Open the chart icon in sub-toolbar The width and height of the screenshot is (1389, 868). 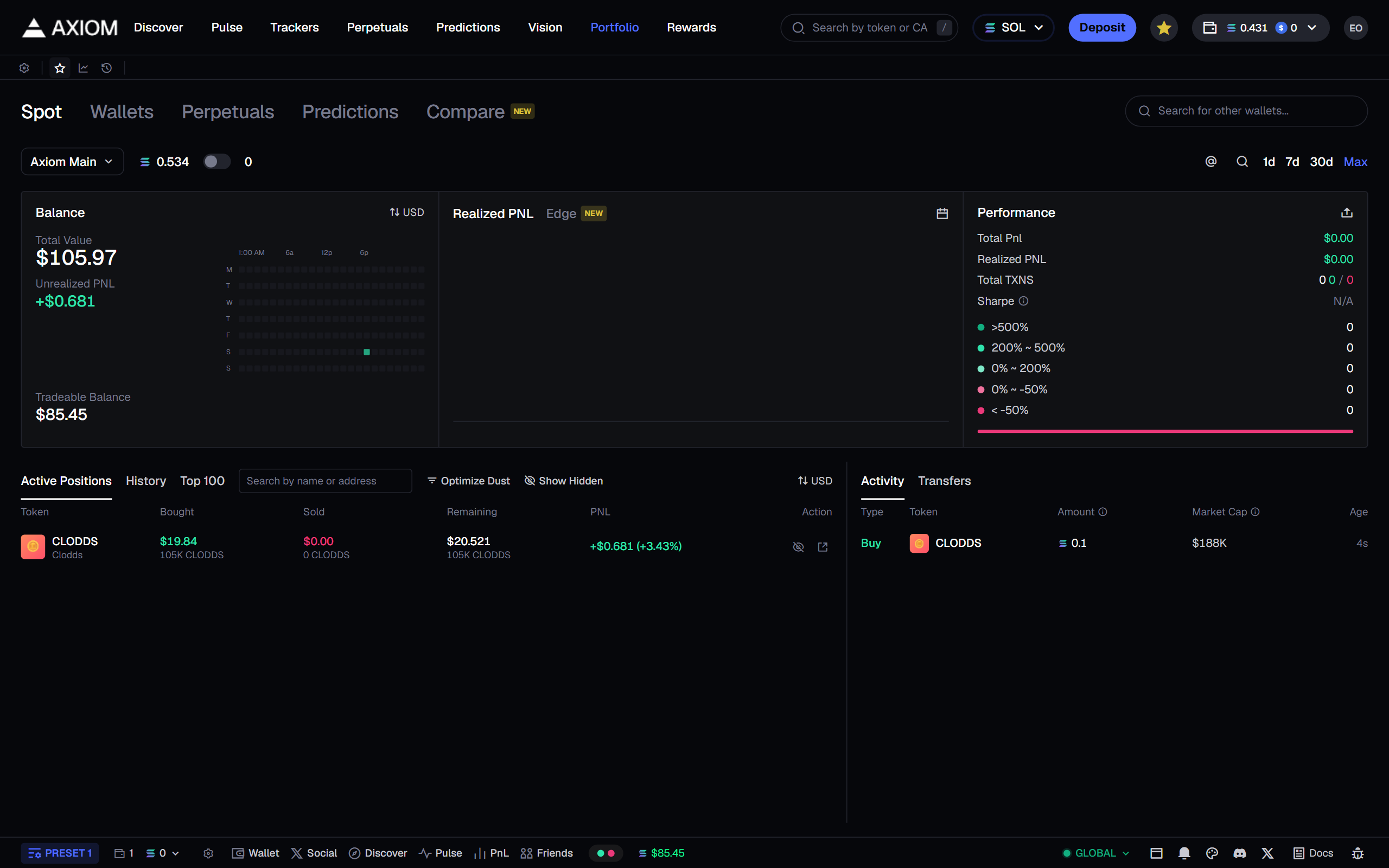point(83,68)
